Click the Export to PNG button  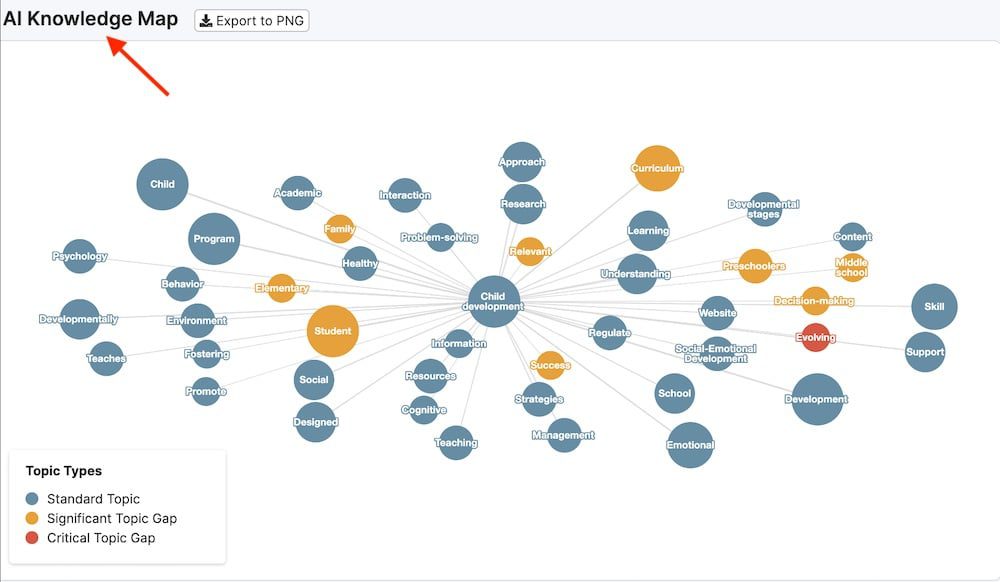[252, 20]
